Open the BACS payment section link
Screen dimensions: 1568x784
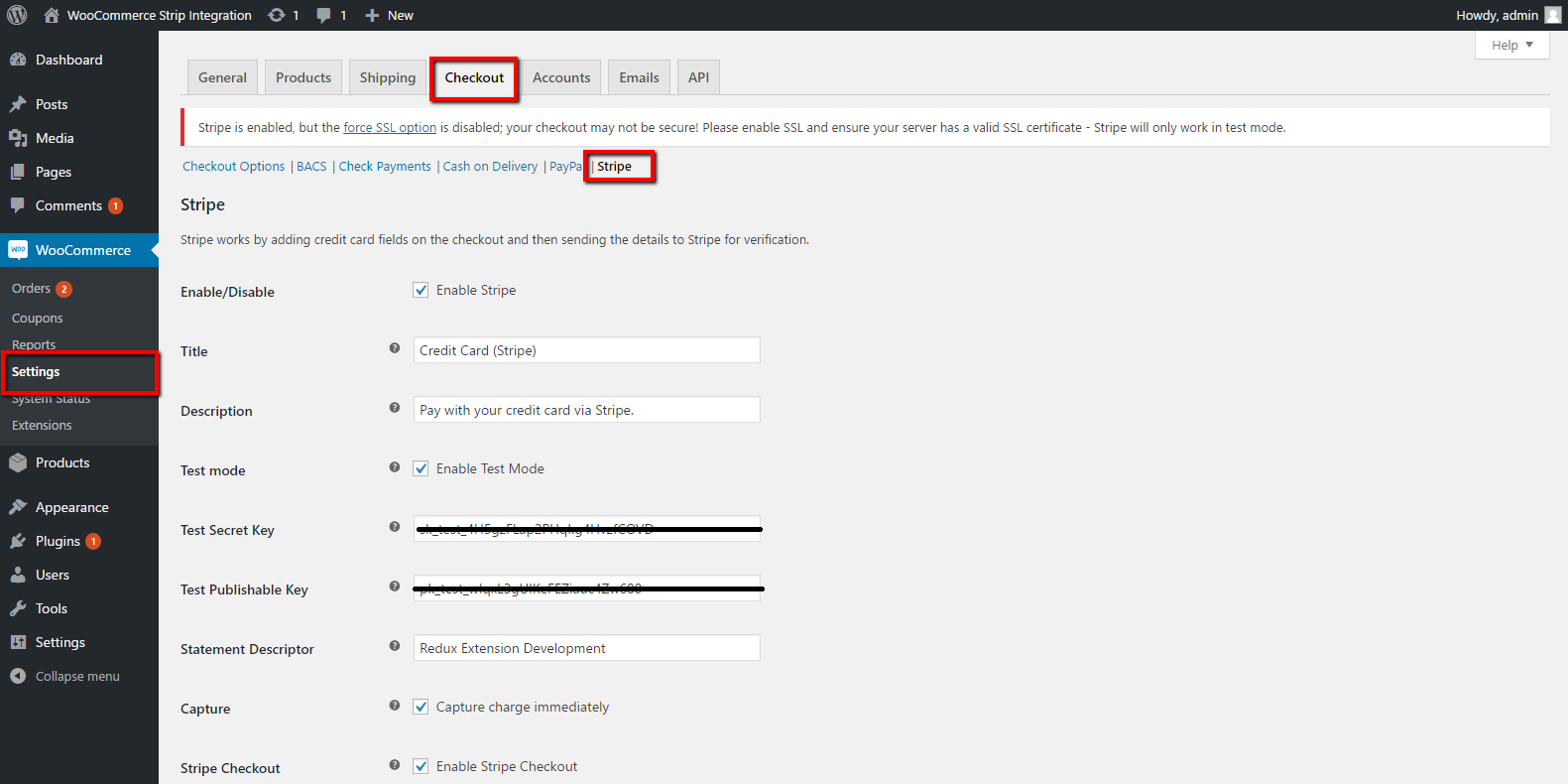pyautogui.click(x=311, y=166)
